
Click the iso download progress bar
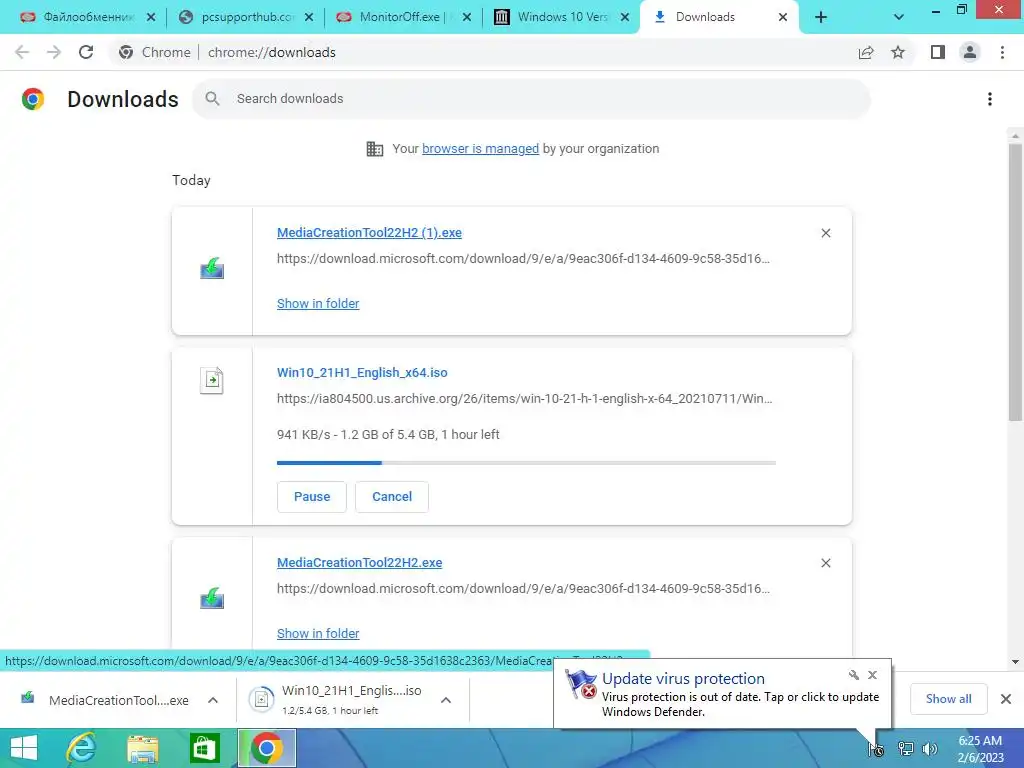(526, 463)
